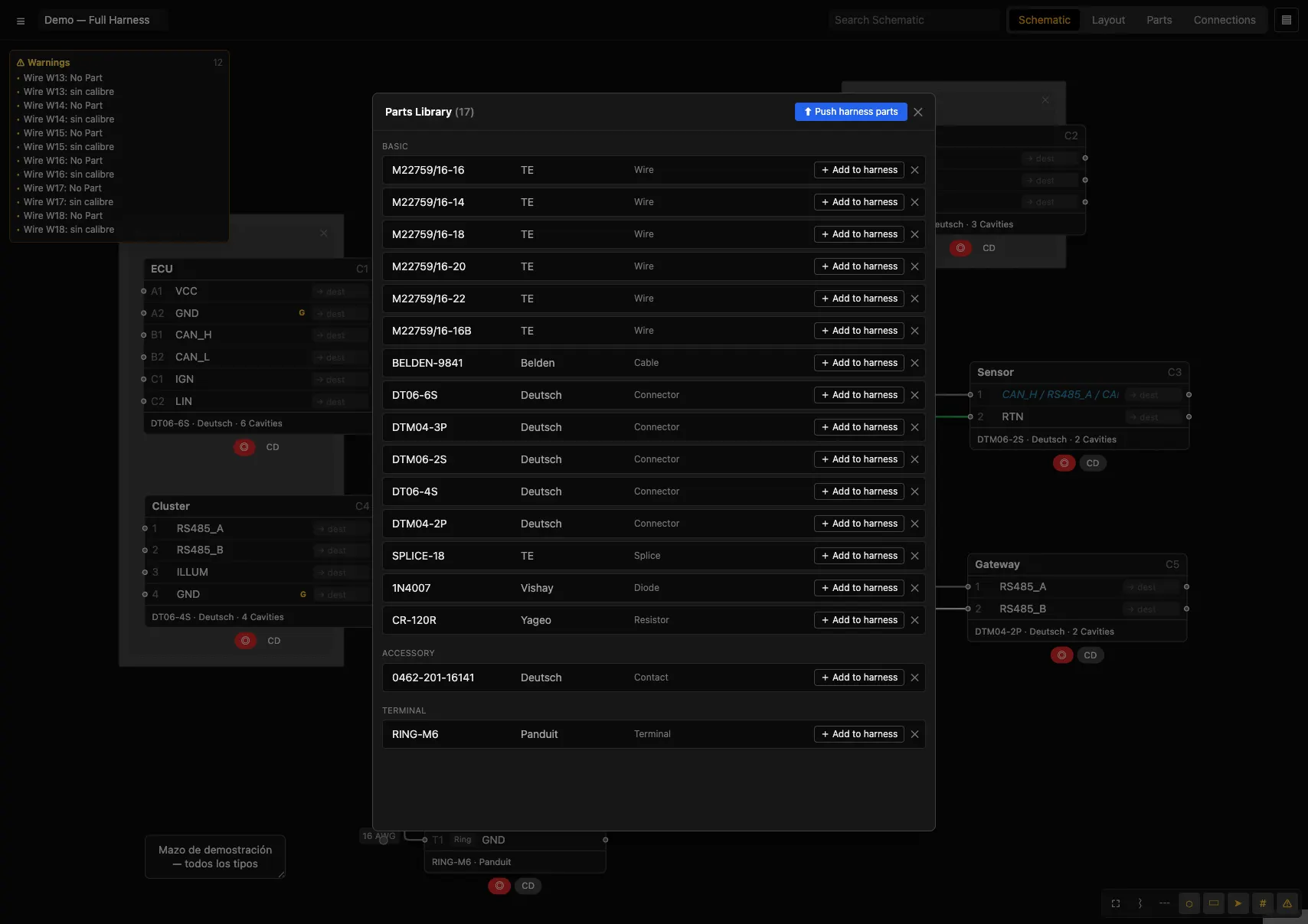Click CD badge under RING-M6 terminal
1308x924 pixels.
click(528, 886)
